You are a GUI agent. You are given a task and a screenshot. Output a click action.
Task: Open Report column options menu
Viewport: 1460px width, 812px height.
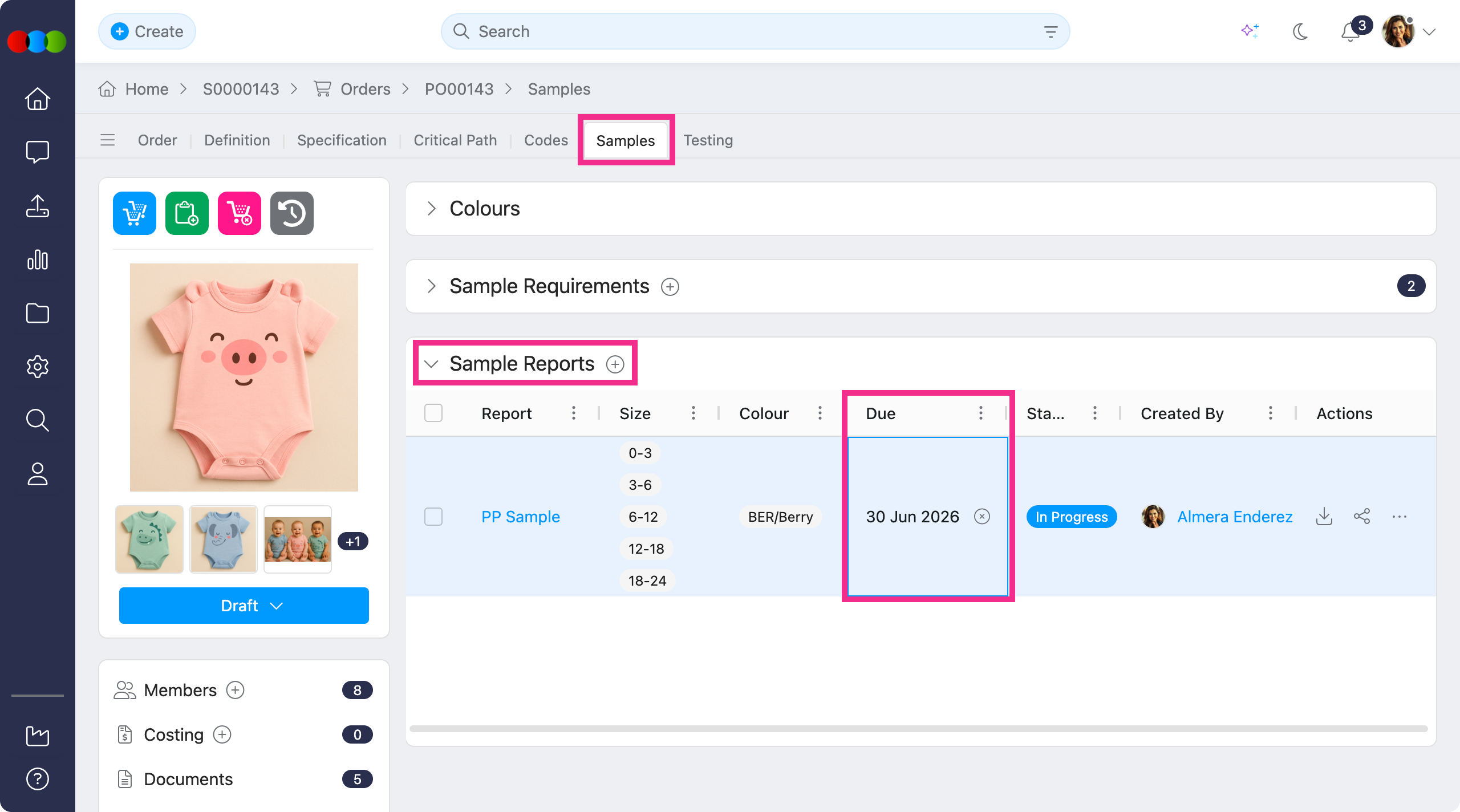(x=574, y=413)
